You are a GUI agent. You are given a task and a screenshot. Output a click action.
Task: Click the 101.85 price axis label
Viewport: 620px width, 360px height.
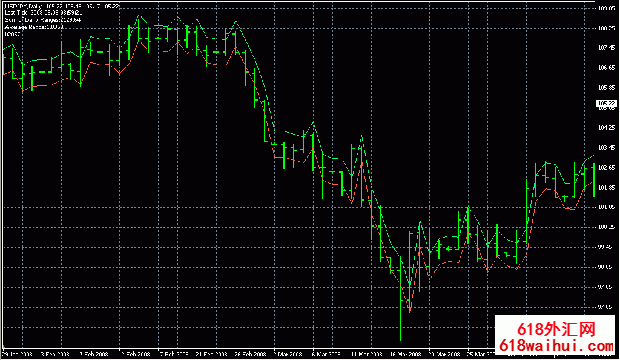[x=607, y=188]
